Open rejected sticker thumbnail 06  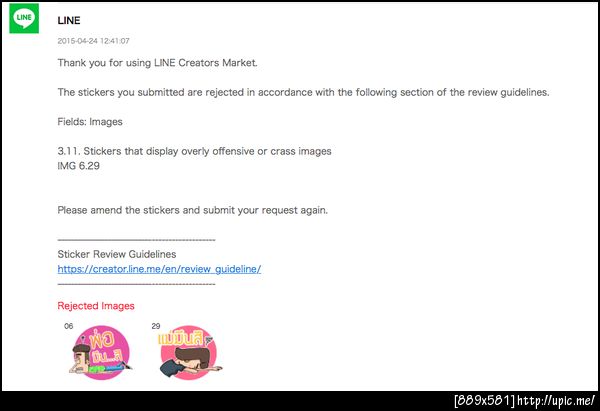pos(101,353)
